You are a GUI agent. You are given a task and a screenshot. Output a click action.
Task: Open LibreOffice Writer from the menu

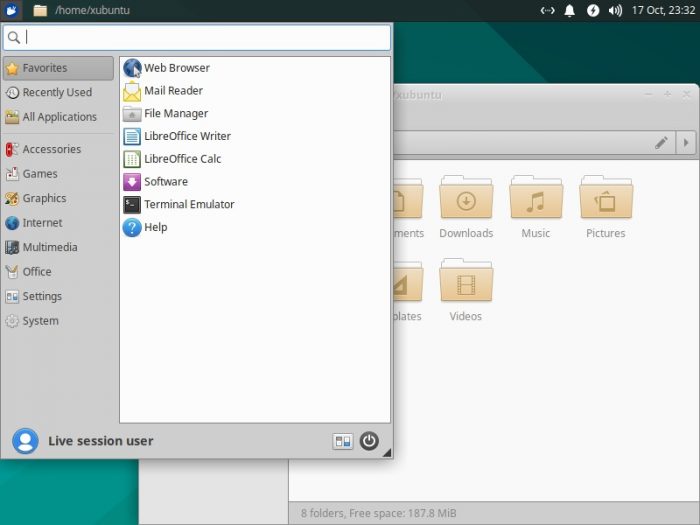pos(187,136)
